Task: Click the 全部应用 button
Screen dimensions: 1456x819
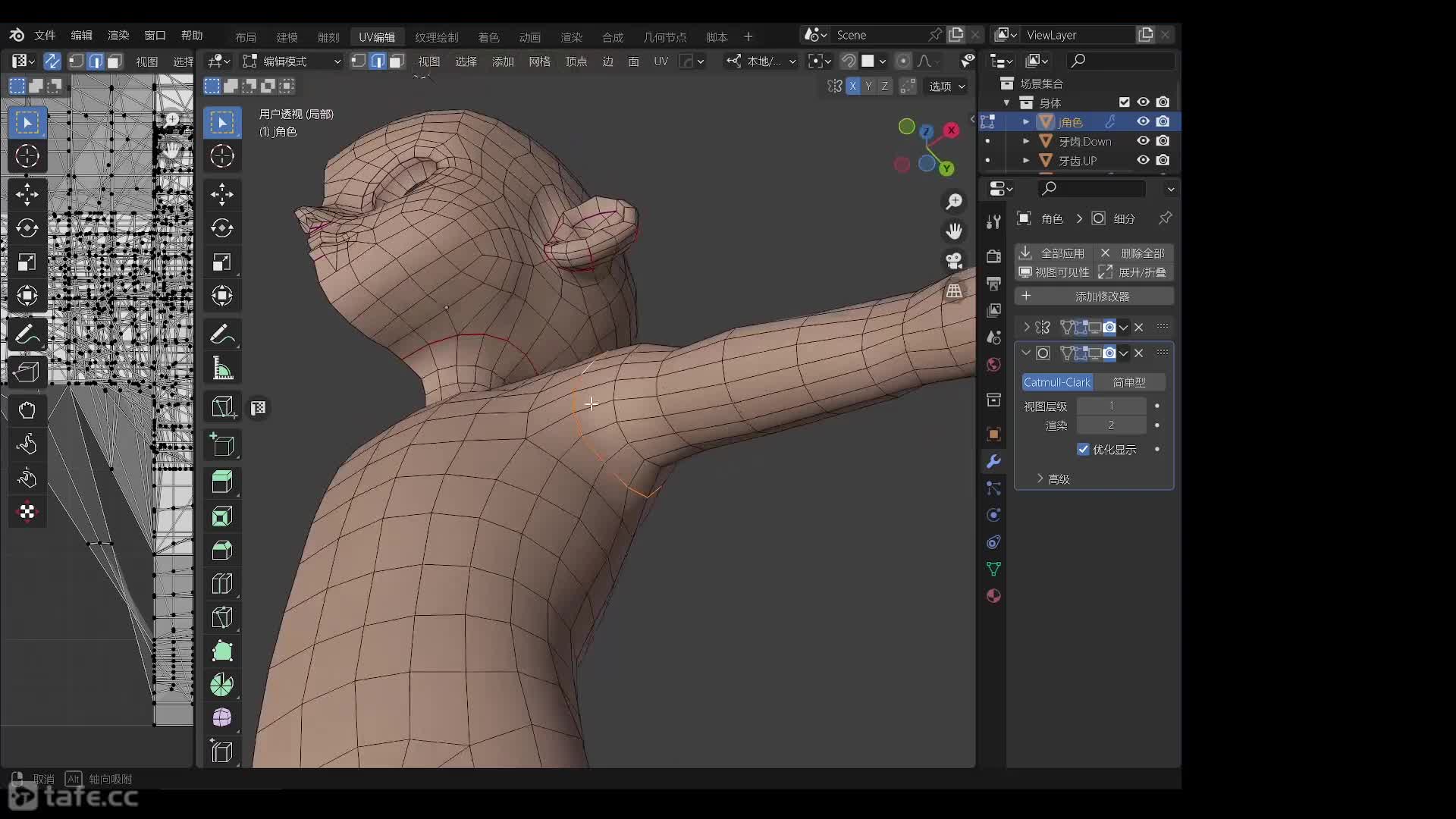Action: pyautogui.click(x=1053, y=253)
